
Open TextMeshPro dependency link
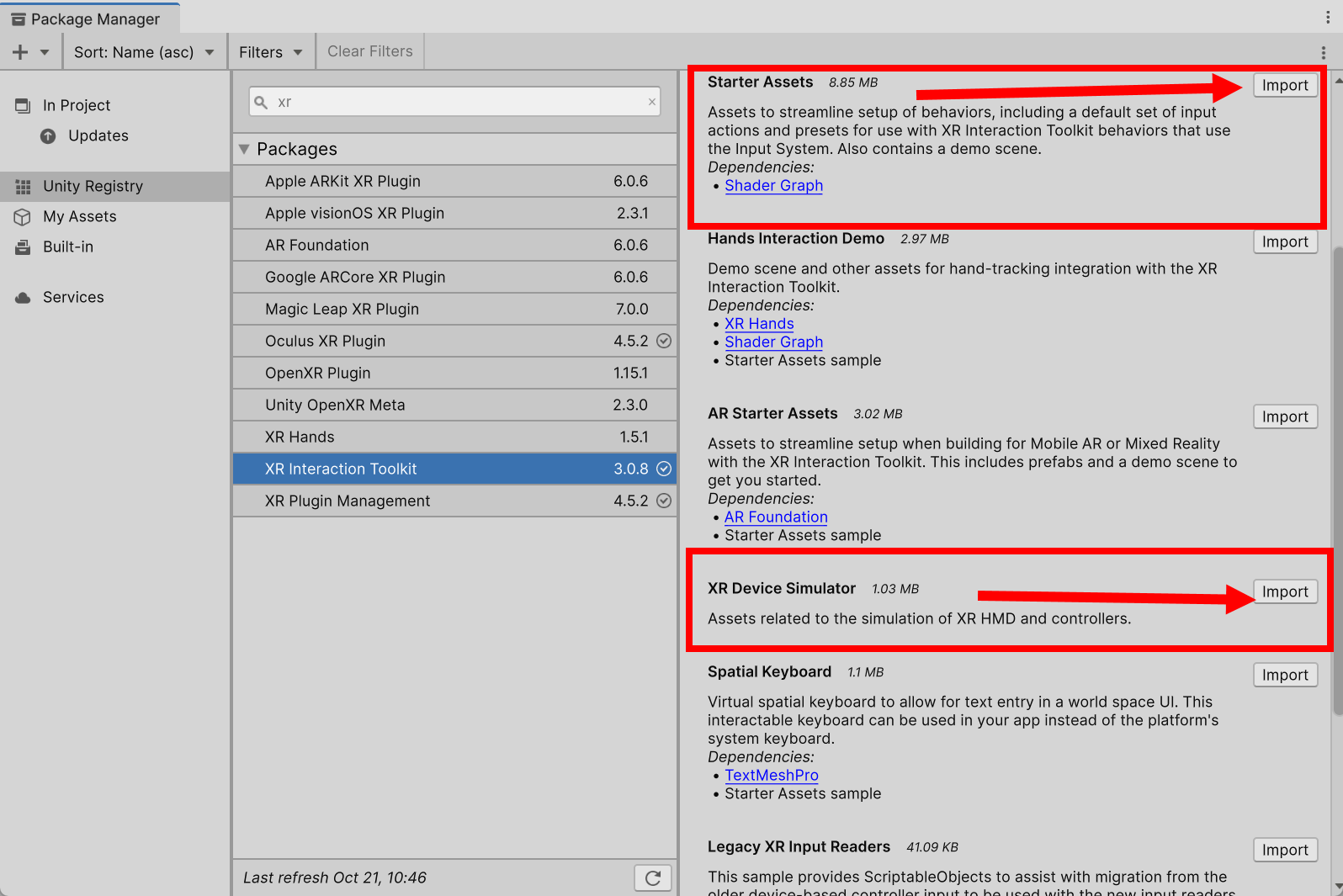pyautogui.click(x=772, y=776)
